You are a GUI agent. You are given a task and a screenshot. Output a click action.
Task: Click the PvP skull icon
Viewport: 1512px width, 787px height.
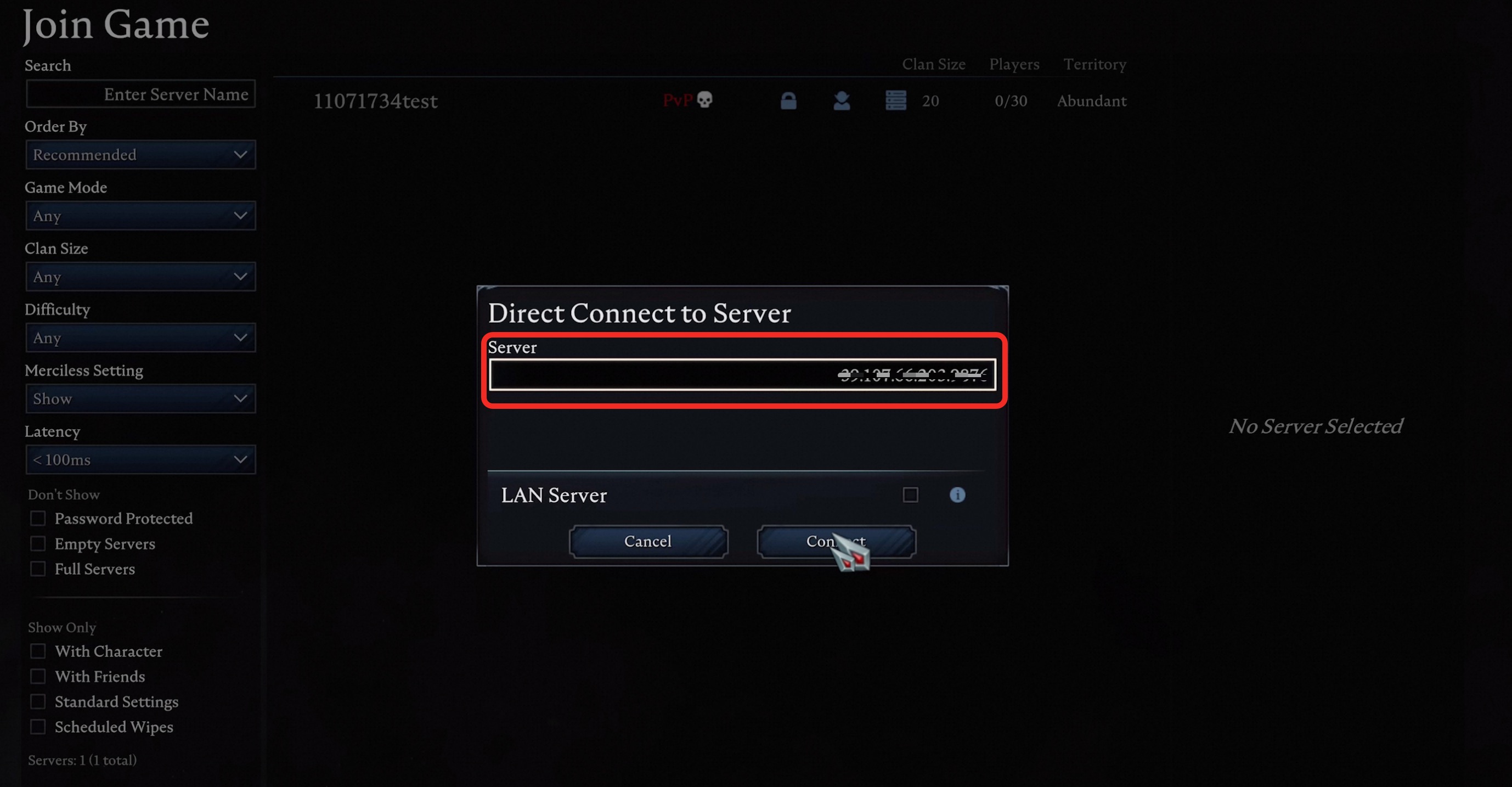click(704, 100)
